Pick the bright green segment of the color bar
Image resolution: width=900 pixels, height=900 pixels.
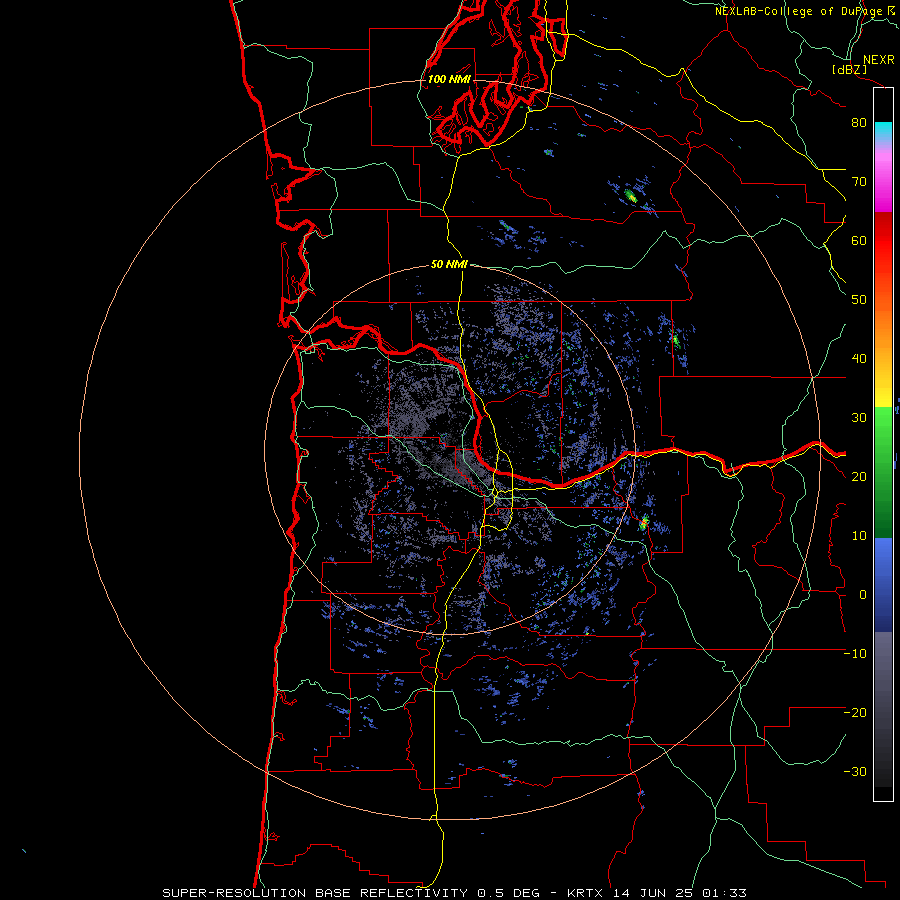click(883, 428)
